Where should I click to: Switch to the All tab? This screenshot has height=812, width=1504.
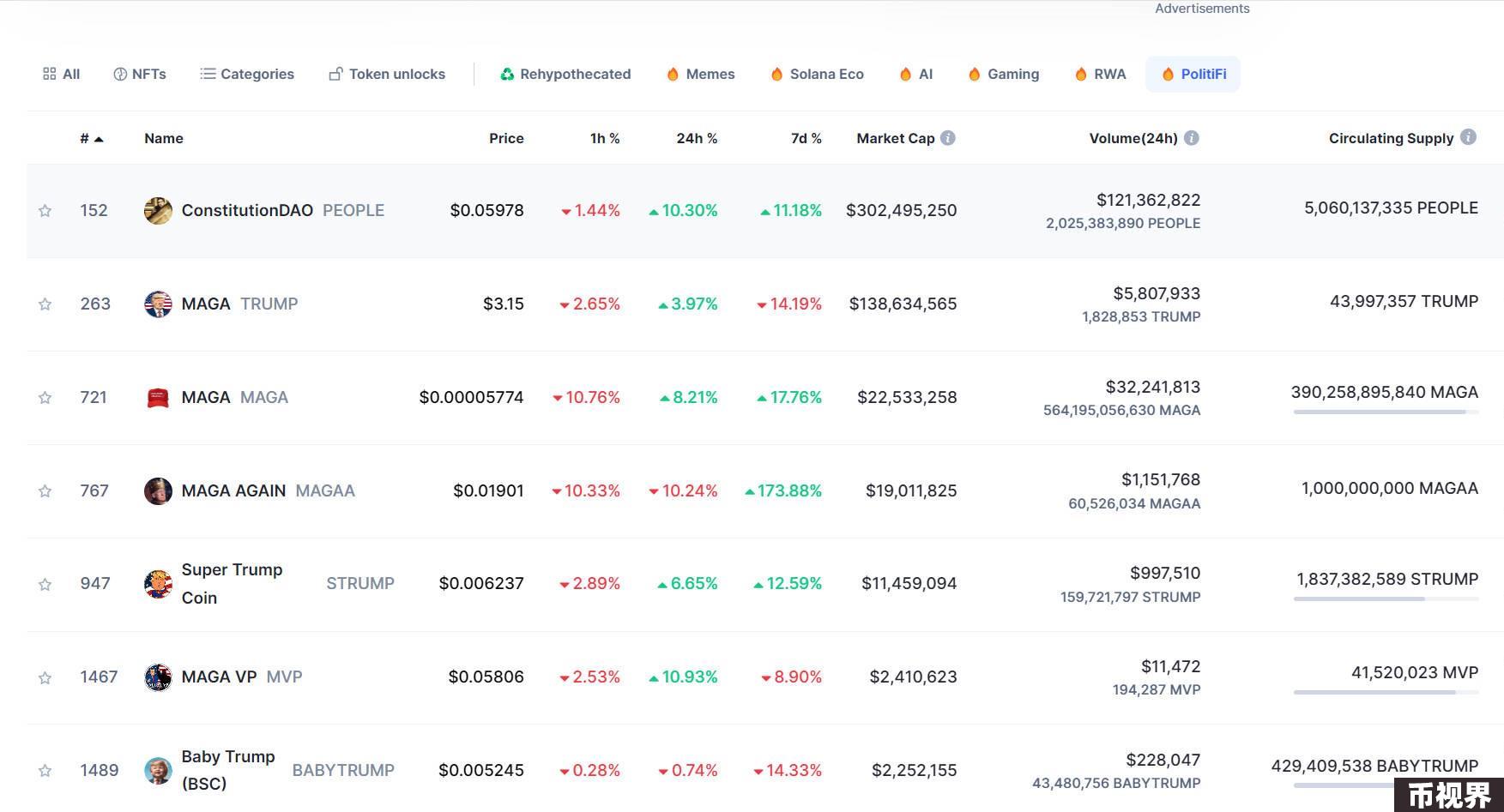point(61,75)
